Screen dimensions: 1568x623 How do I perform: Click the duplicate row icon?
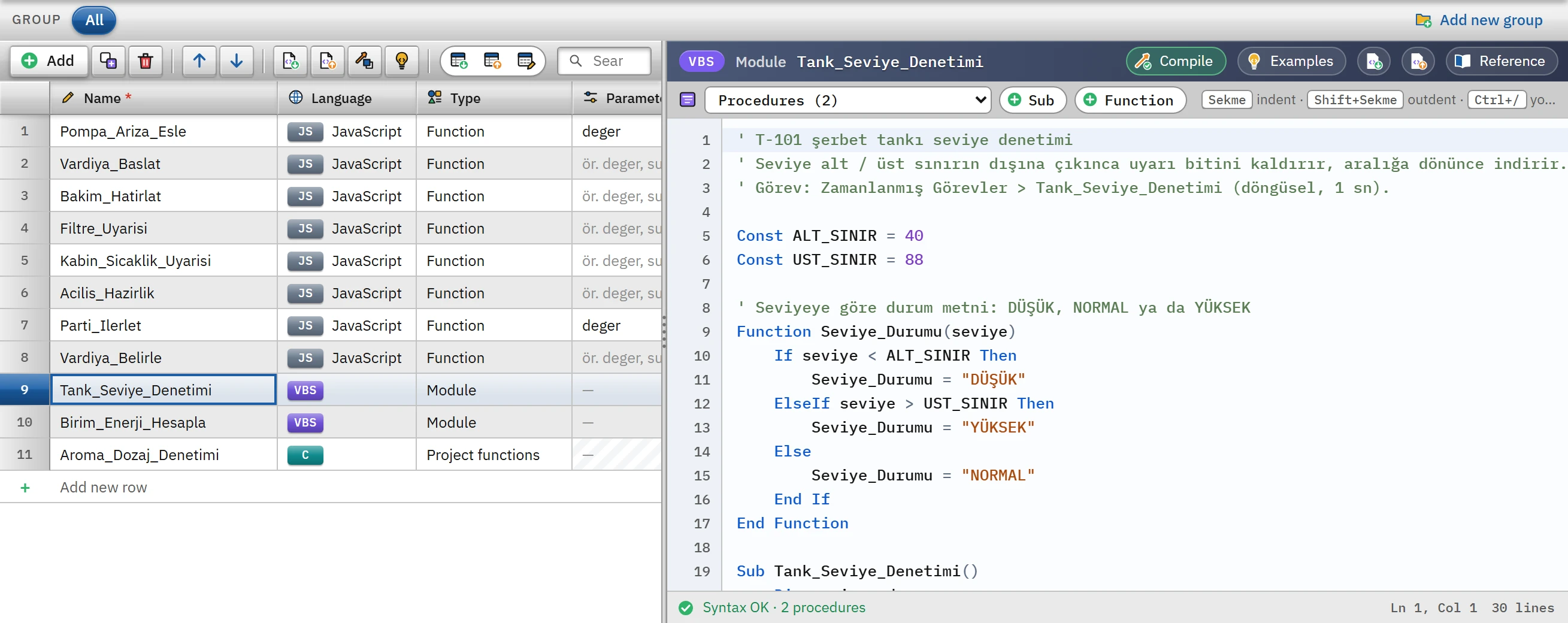(x=108, y=61)
